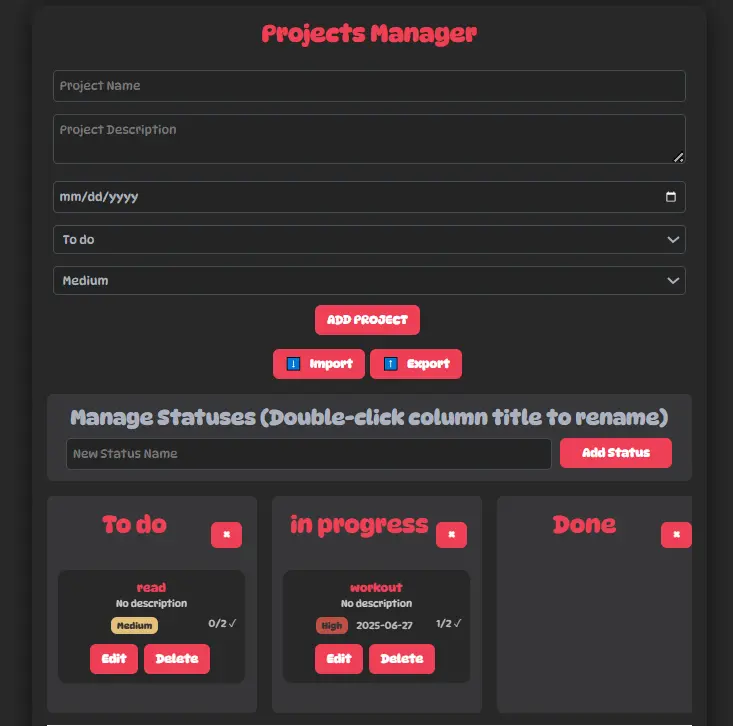
Task: Click the workout project title
Action: pyautogui.click(x=376, y=587)
